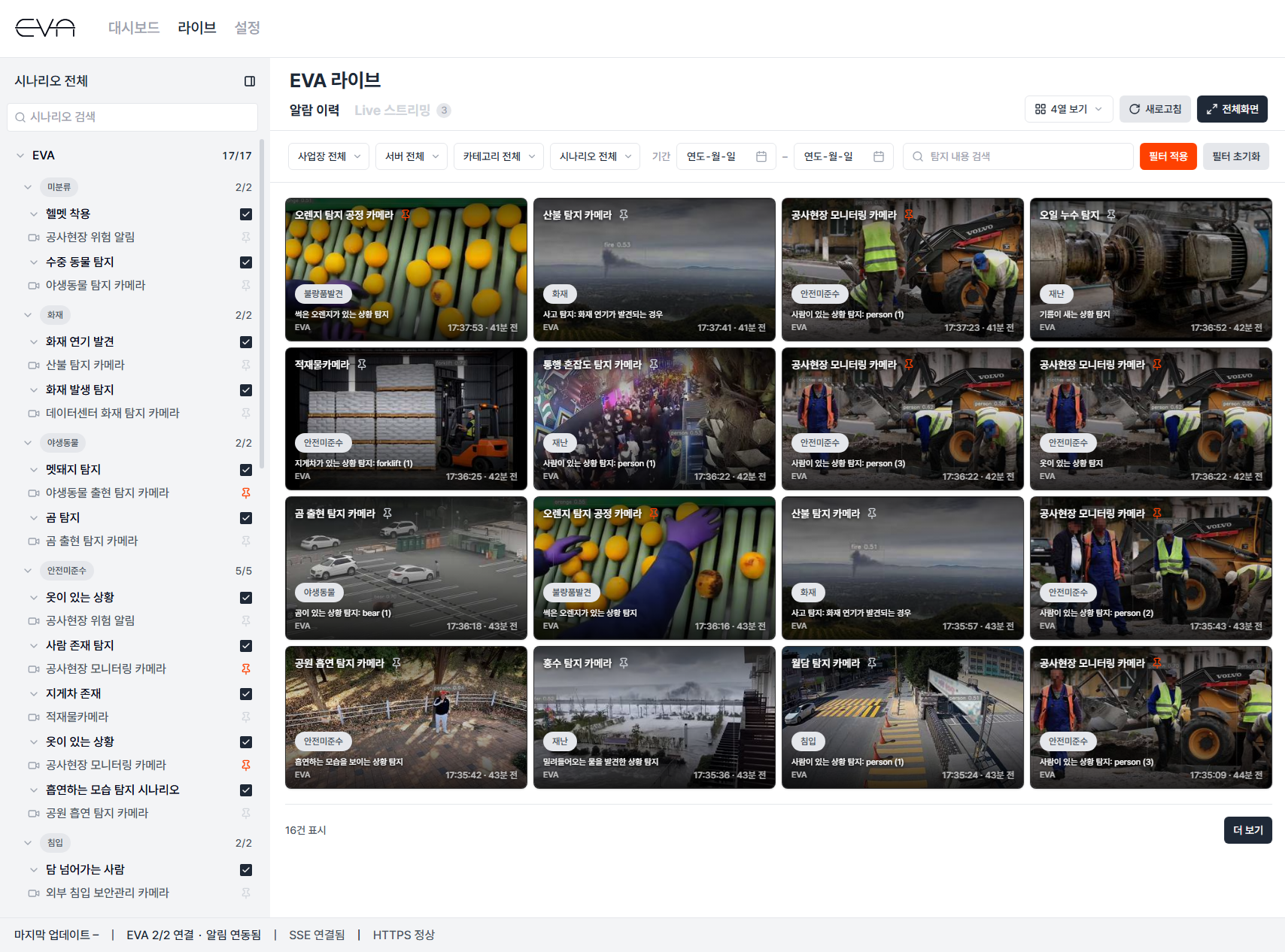Open 시나리오 전체 filter dropdown
This screenshot has height=952, width=1285.
pyautogui.click(x=595, y=156)
